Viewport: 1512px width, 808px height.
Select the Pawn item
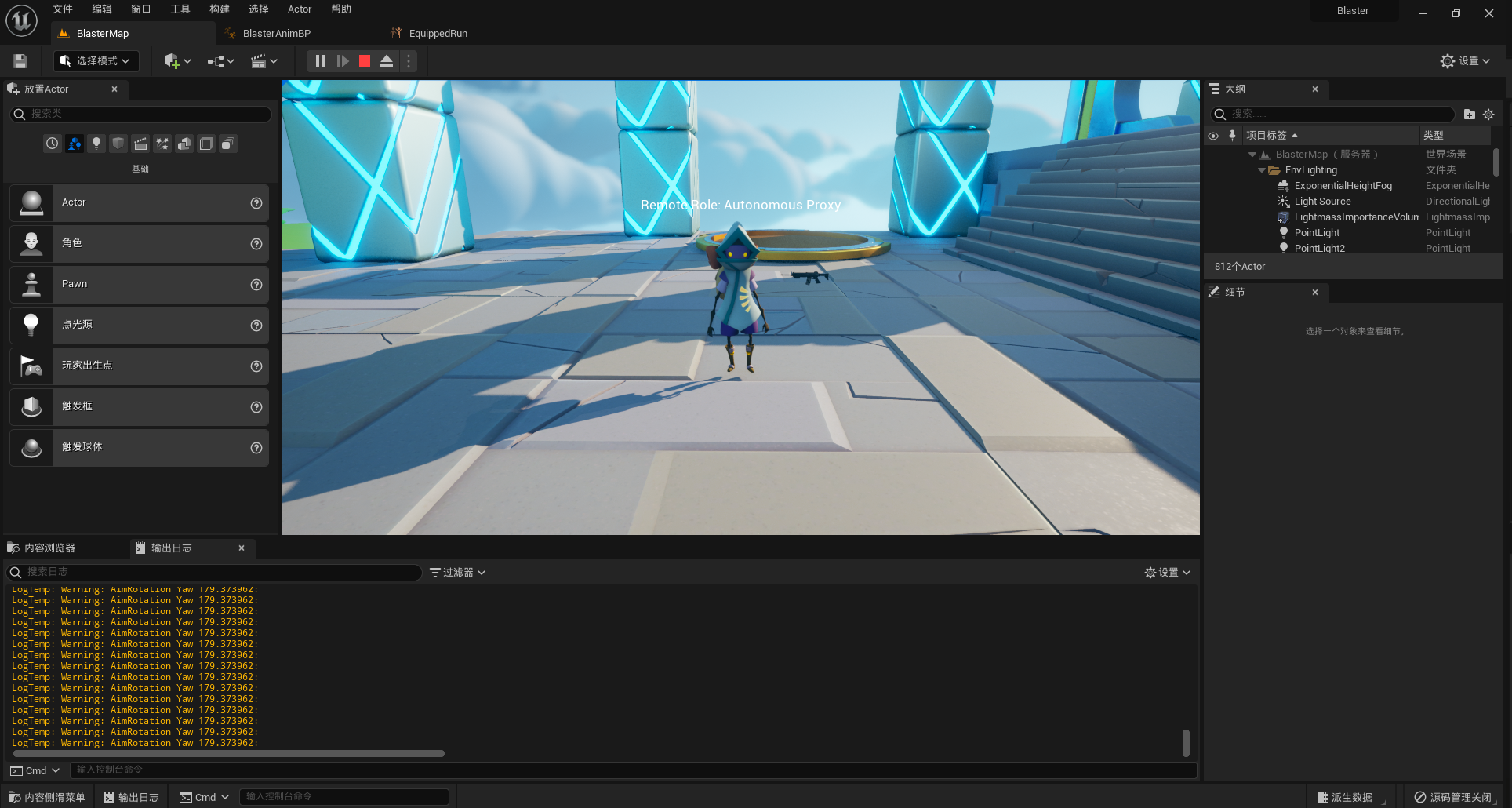point(139,284)
